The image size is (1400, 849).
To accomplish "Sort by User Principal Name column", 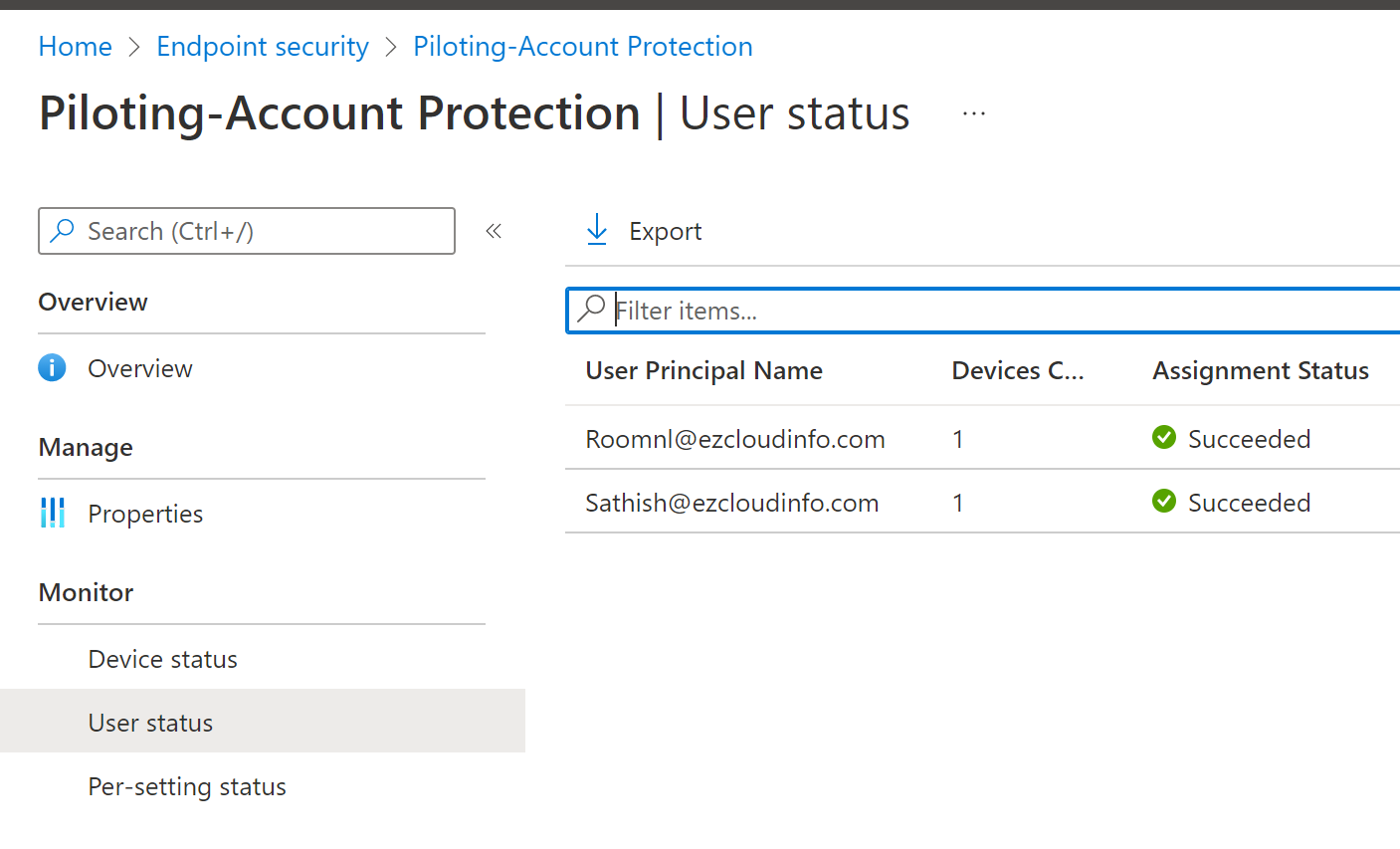I will click(703, 370).
